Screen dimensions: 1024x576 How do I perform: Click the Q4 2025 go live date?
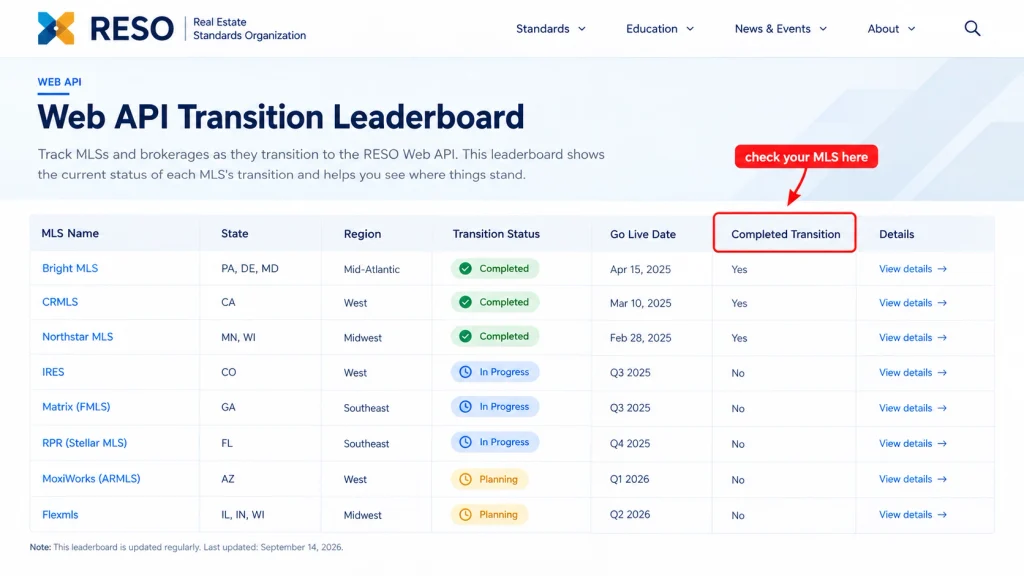coord(630,443)
